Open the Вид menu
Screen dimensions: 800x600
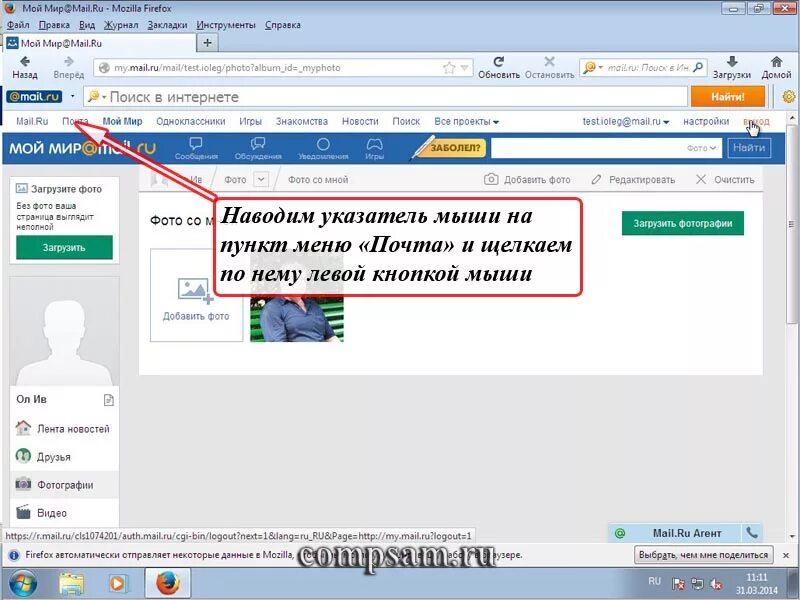87,25
